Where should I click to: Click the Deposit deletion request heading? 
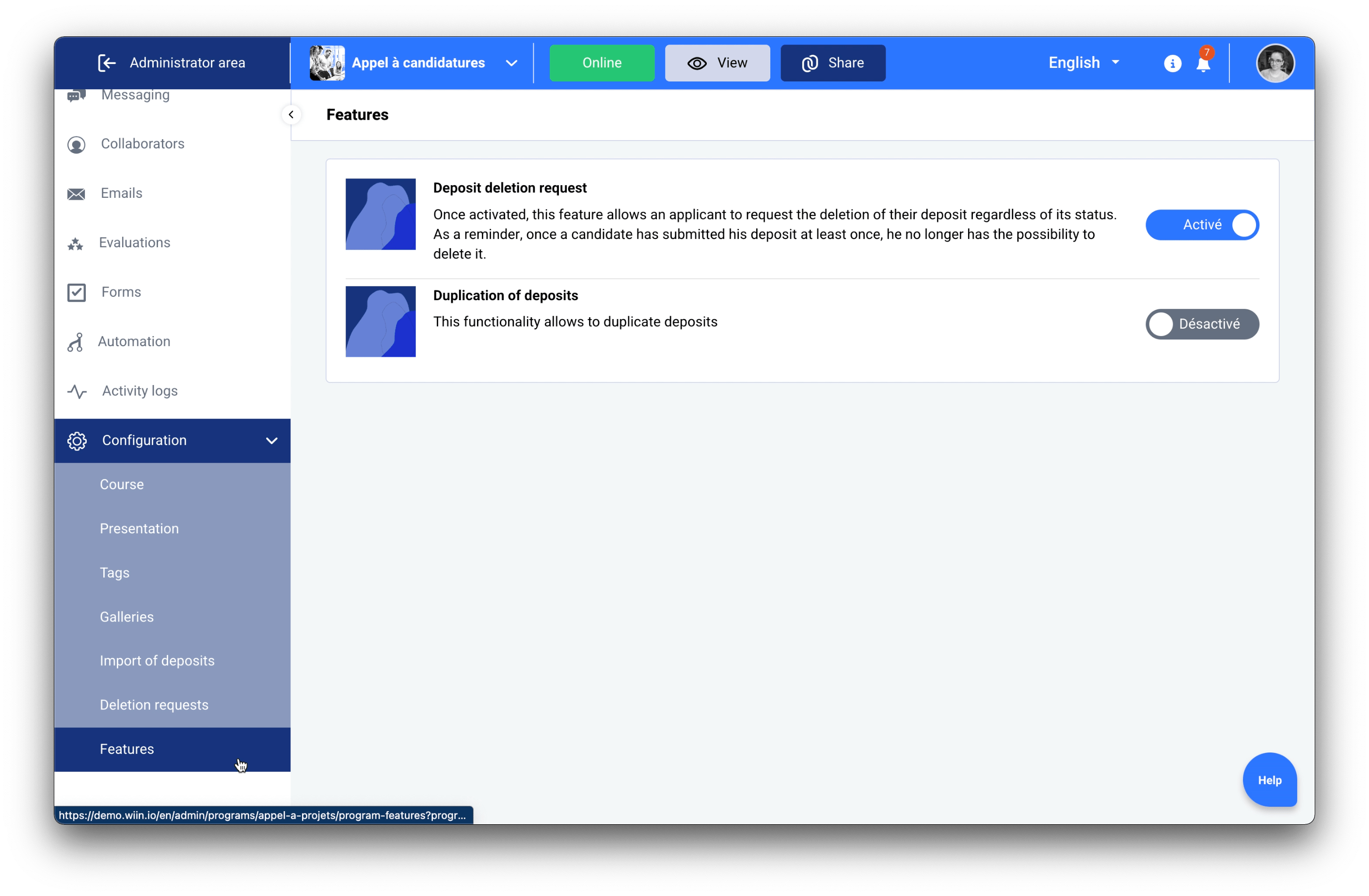[x=509, y=188]
